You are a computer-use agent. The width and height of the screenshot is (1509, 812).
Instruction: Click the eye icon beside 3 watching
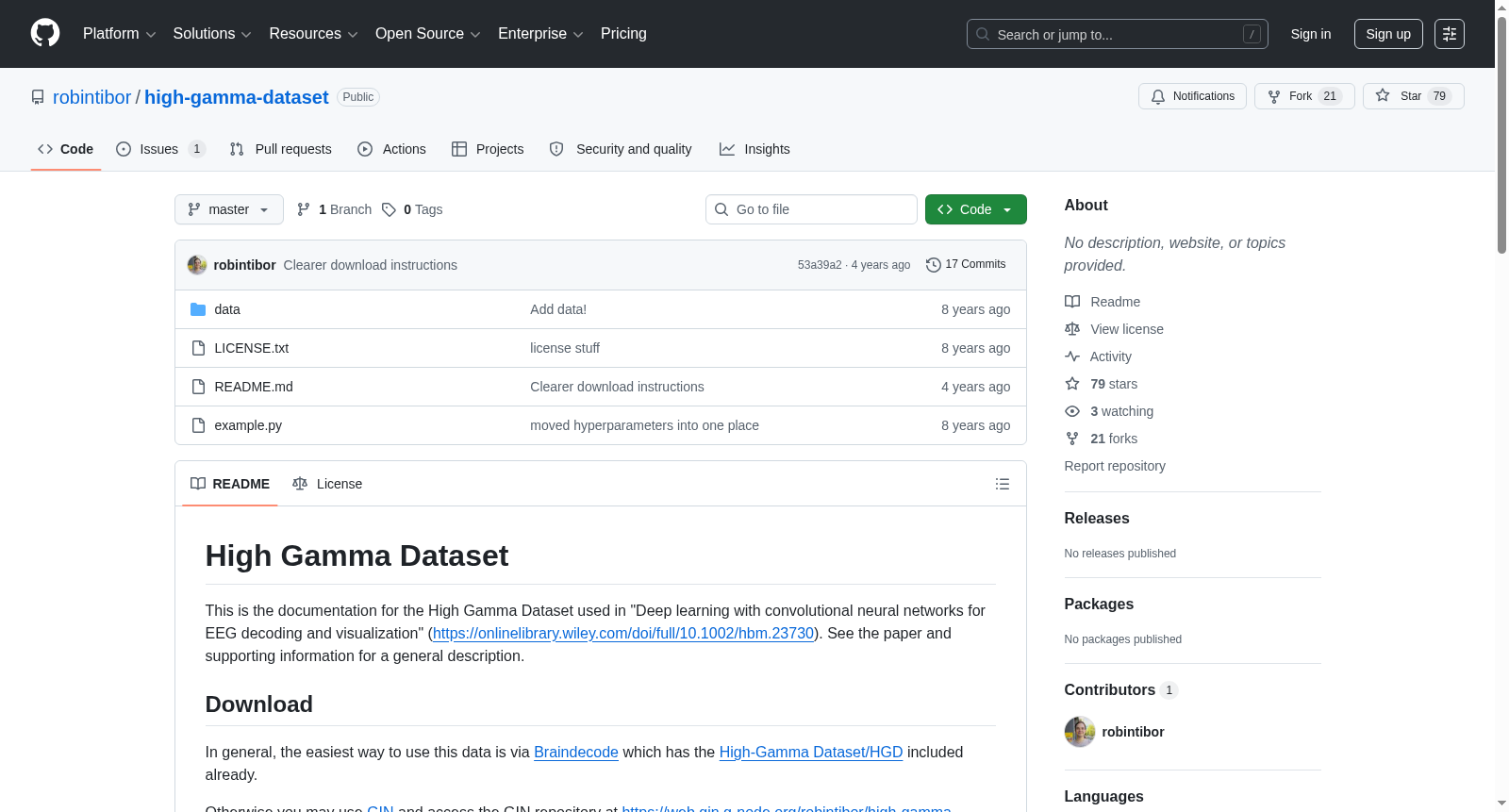point(1072,411)
